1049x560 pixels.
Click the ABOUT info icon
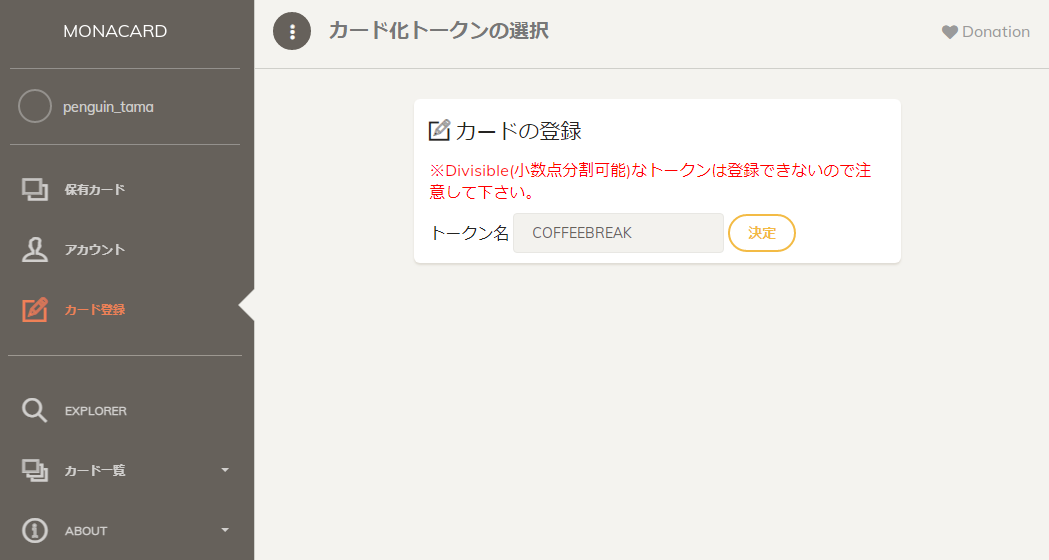coord(35,530)
